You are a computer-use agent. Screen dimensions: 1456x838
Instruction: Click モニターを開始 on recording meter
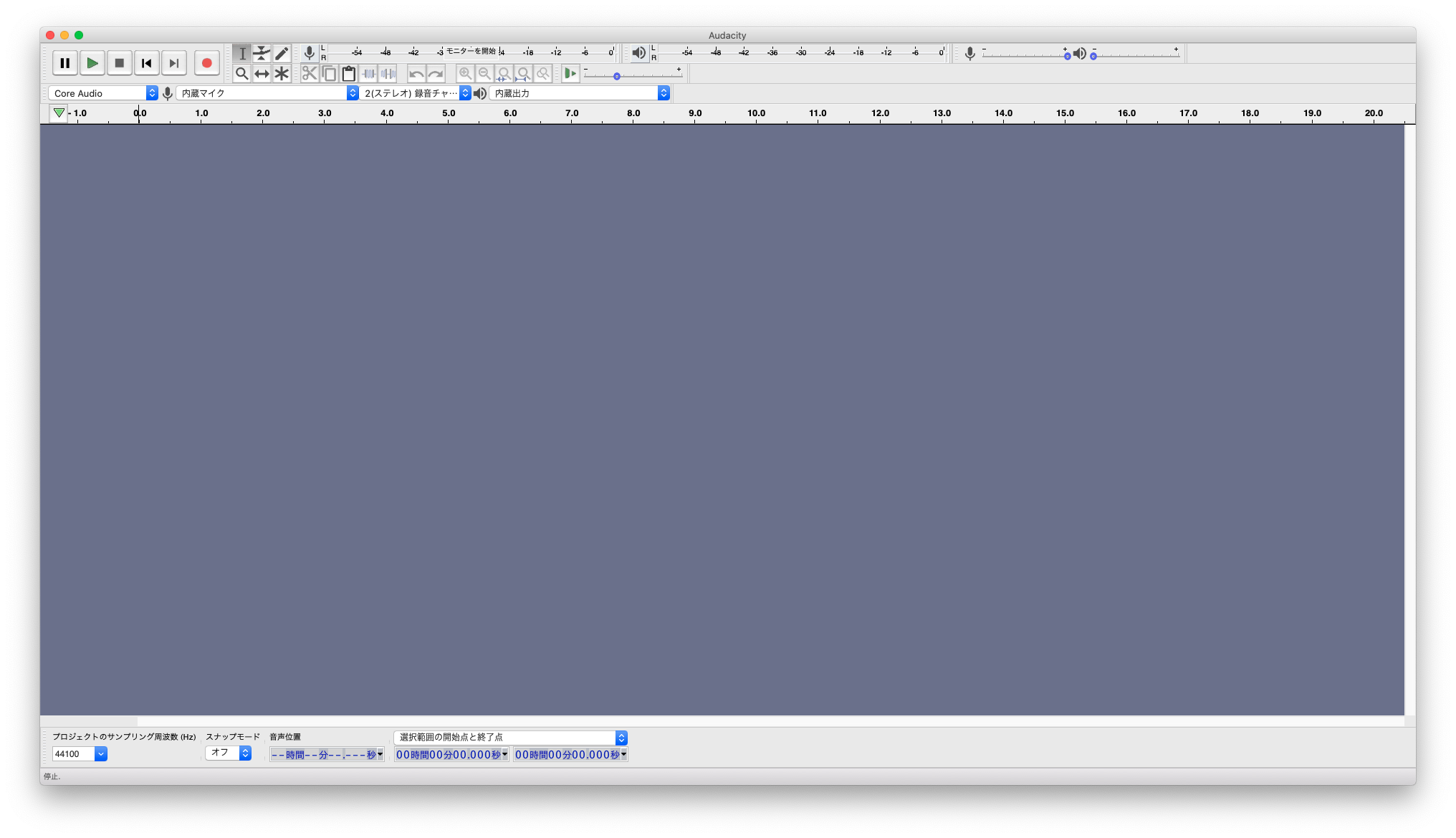(471, 52)
